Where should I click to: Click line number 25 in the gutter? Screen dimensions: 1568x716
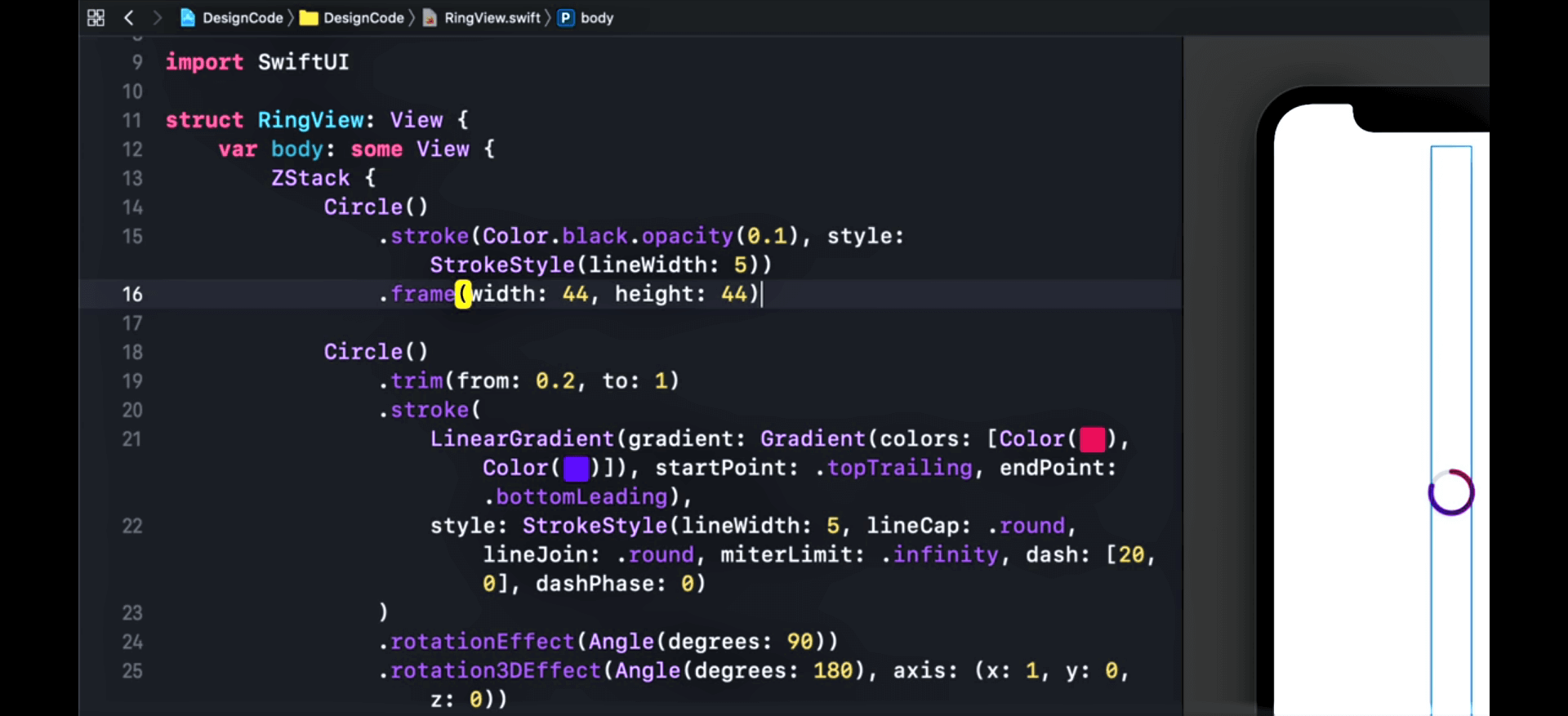click(x=132, y=671)
